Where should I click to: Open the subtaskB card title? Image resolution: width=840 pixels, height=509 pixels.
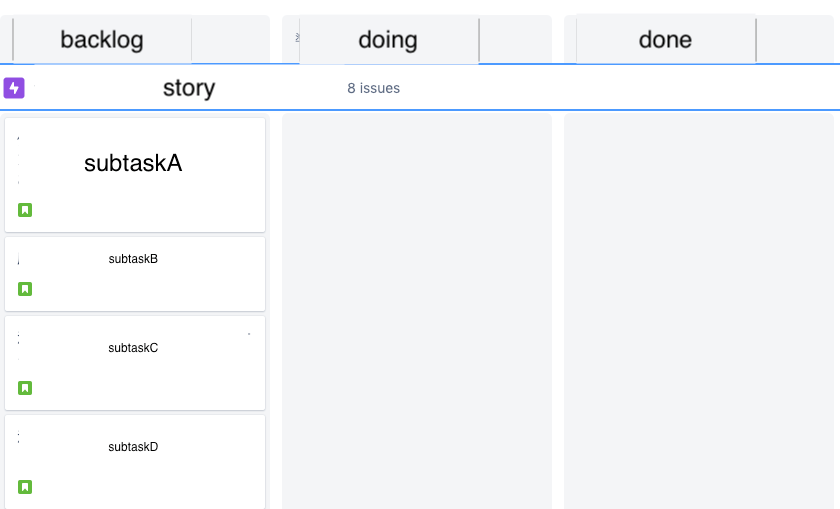(x=133, y=259)
